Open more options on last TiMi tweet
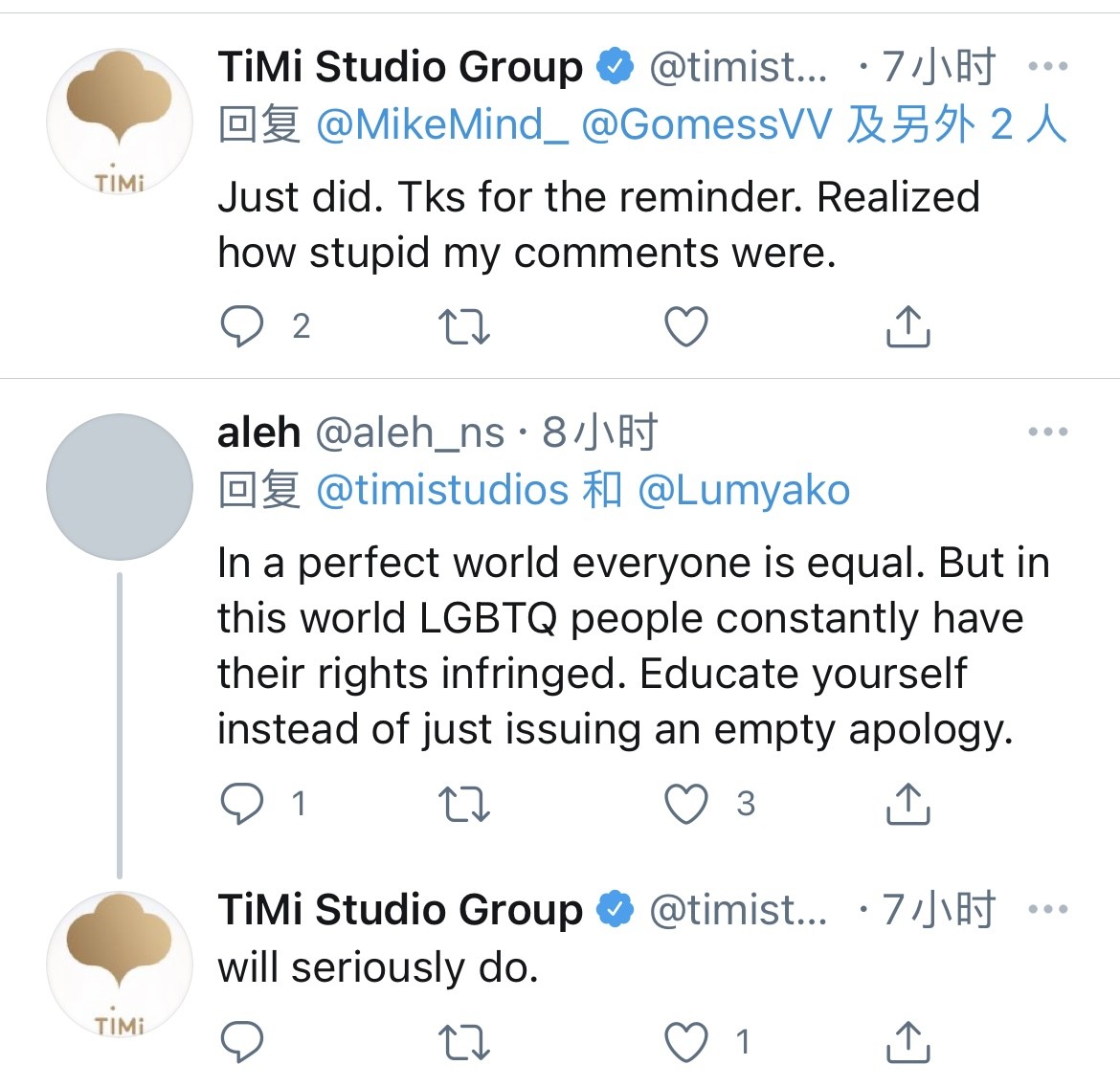The height and width of the screenshot is (1087, 1120). pos(1047,909)
